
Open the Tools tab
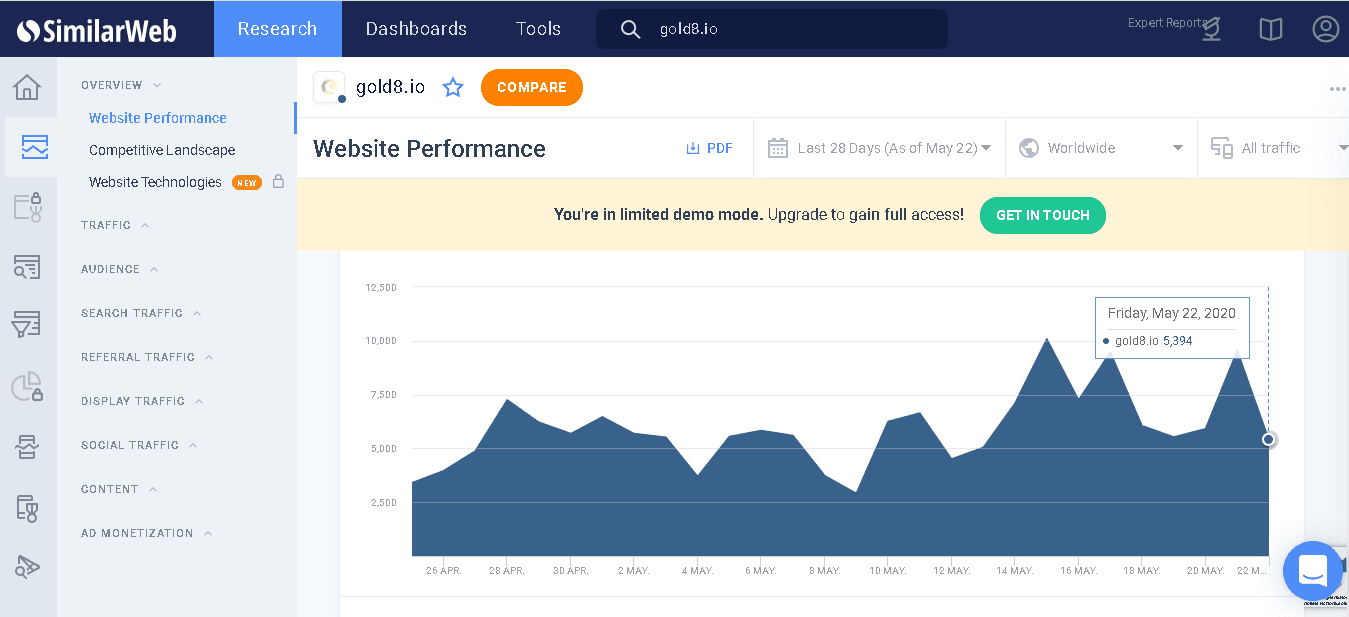click(x=538, y=29)
